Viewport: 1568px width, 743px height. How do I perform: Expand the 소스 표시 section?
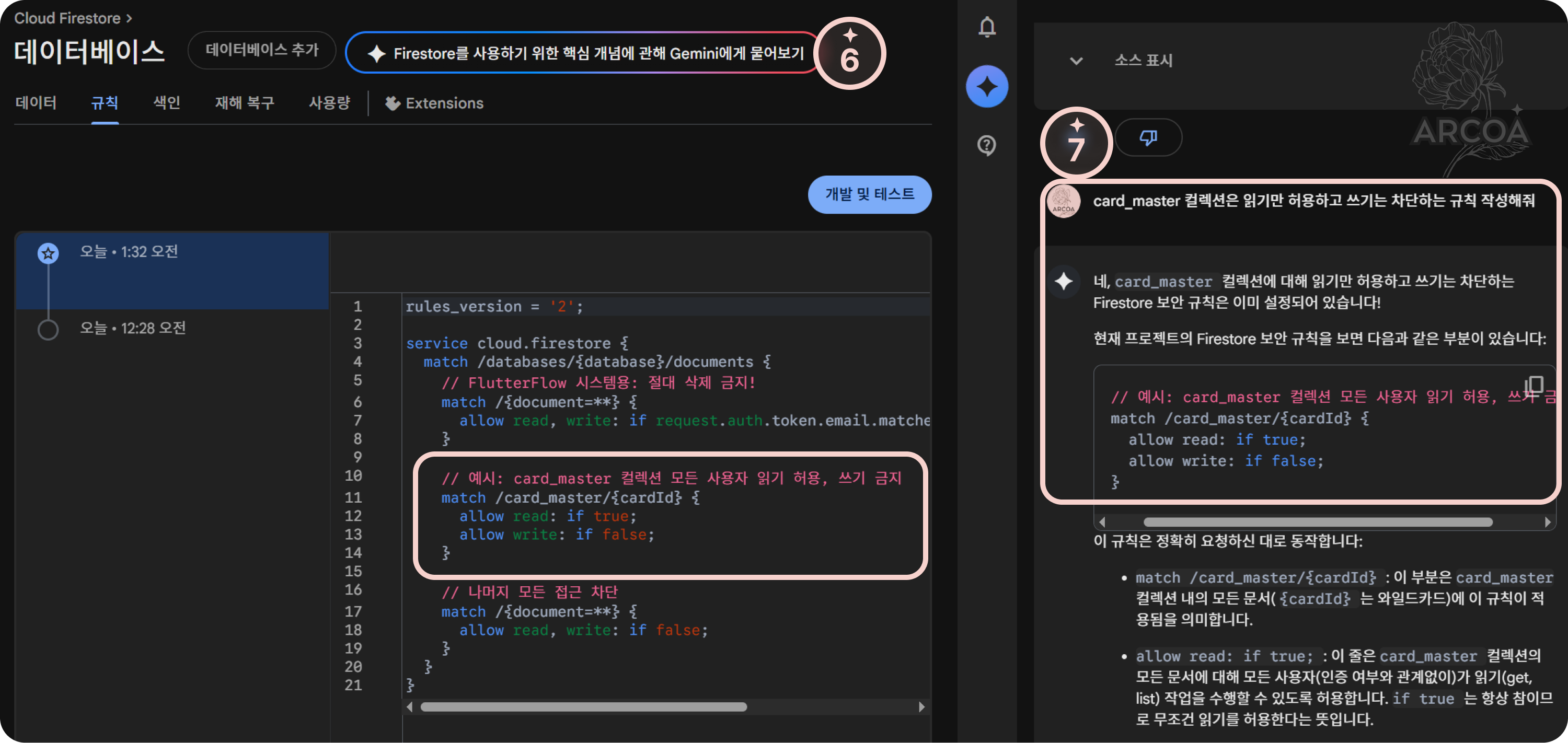point(1076,61)
